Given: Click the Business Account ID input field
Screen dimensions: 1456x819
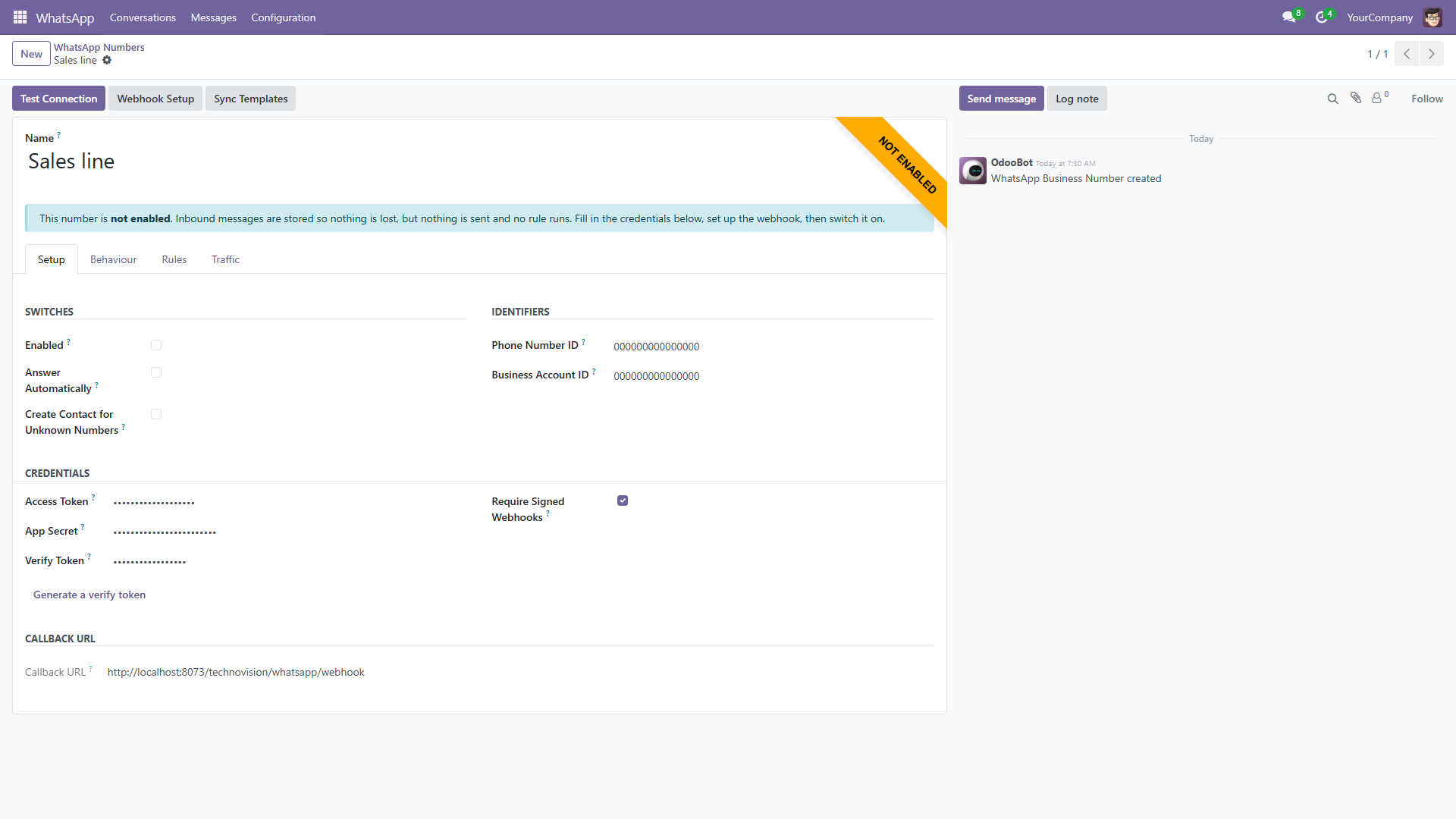Looking at the screenshot, I should [773, 376].
